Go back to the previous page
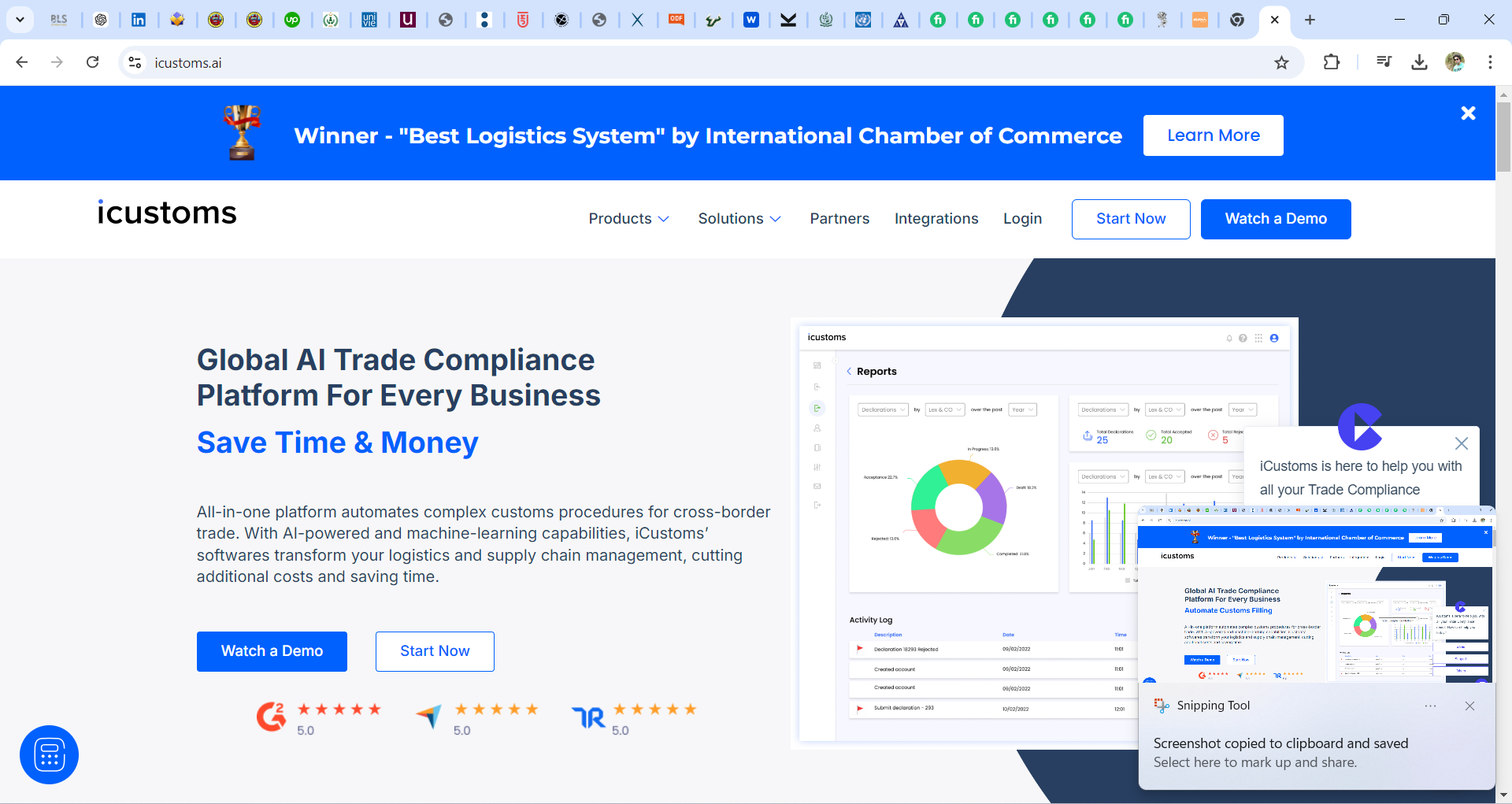The width and height of the screenshot is (1512, 804). [22, 62]
